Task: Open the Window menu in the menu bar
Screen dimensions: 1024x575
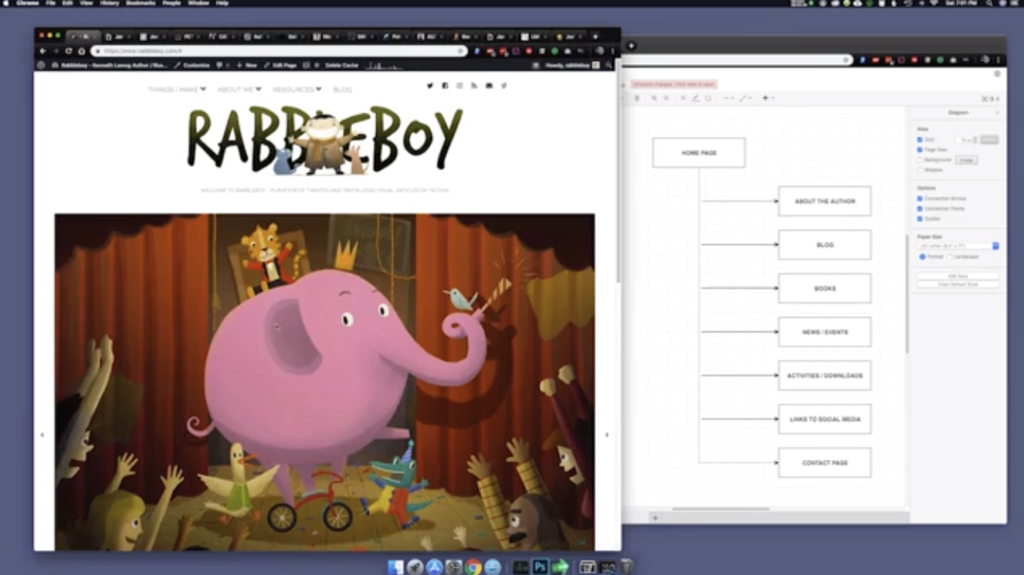Action: tap(199, 3)
